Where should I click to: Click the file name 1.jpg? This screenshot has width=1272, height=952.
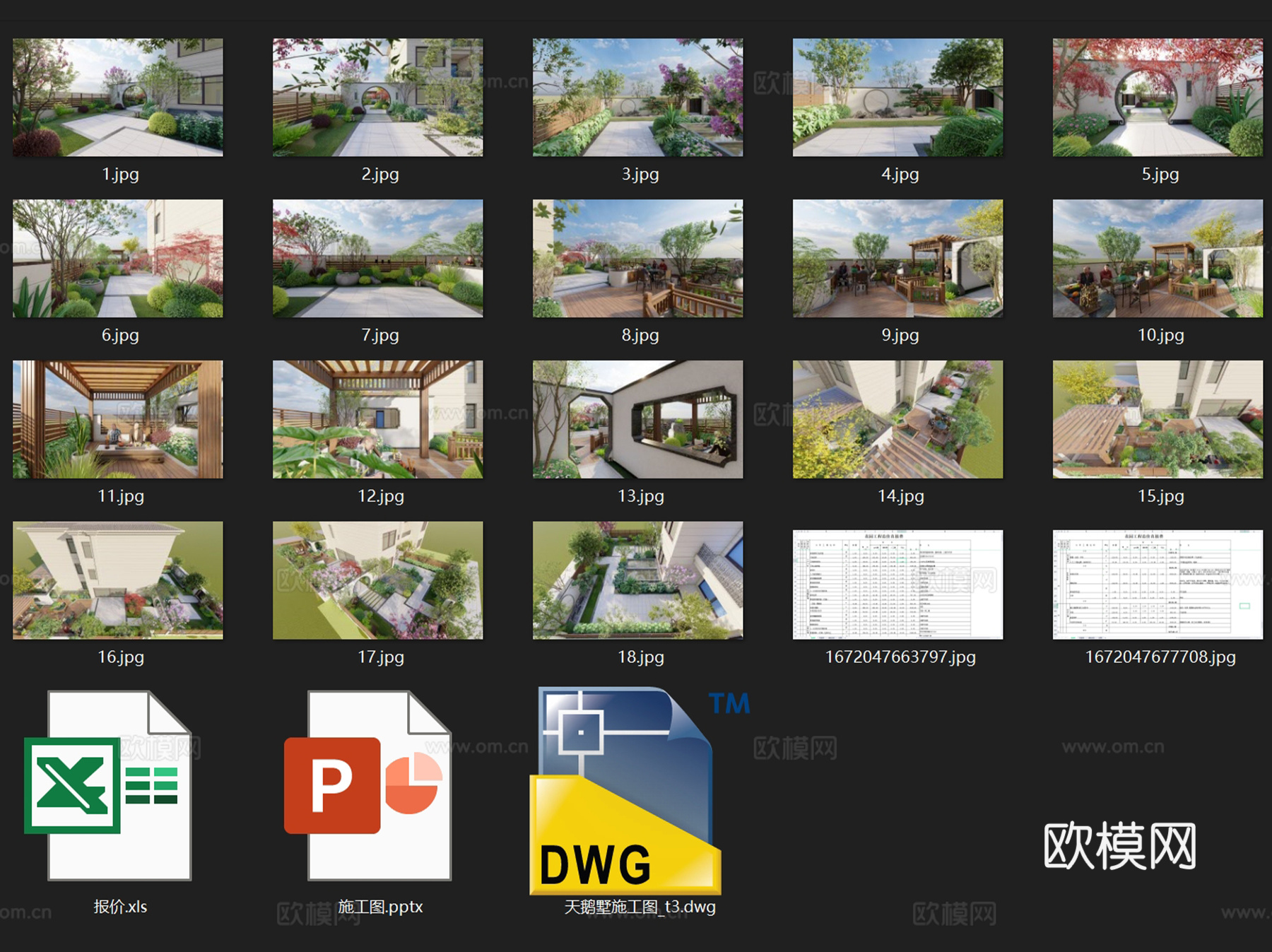121,174
